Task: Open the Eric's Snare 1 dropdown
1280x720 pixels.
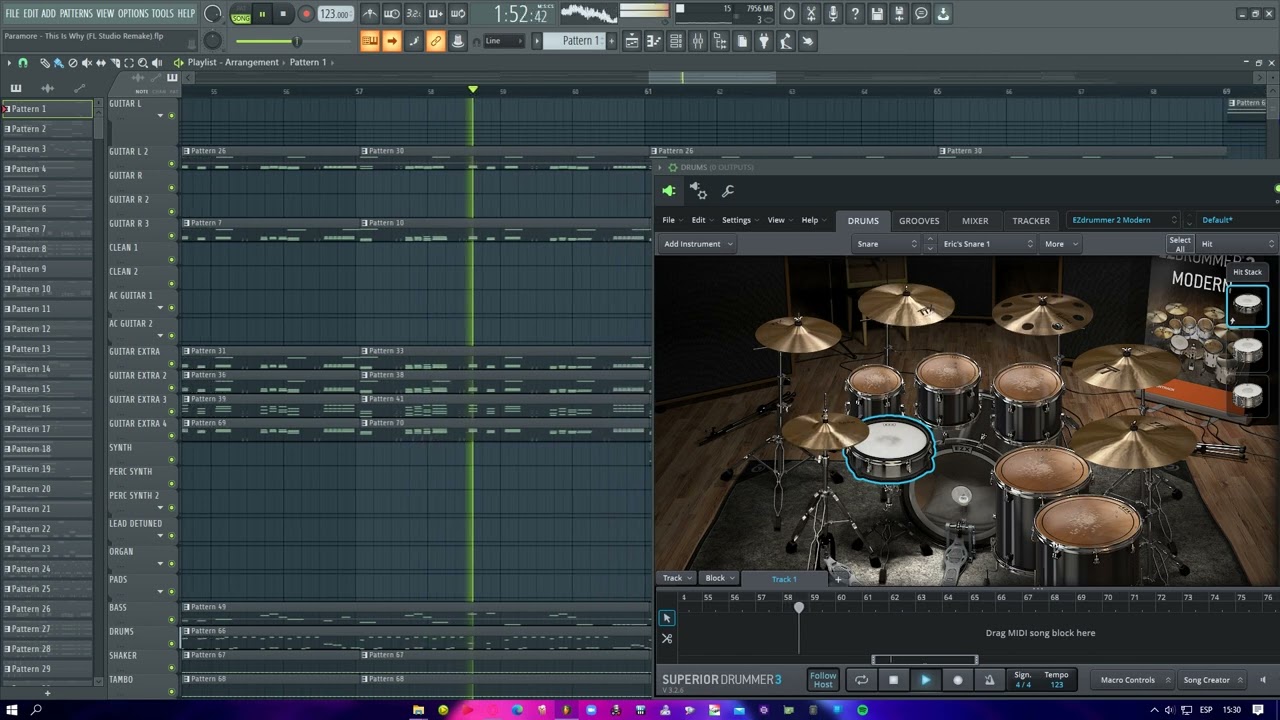Action: pyautogui.click(x=988, y=244)
